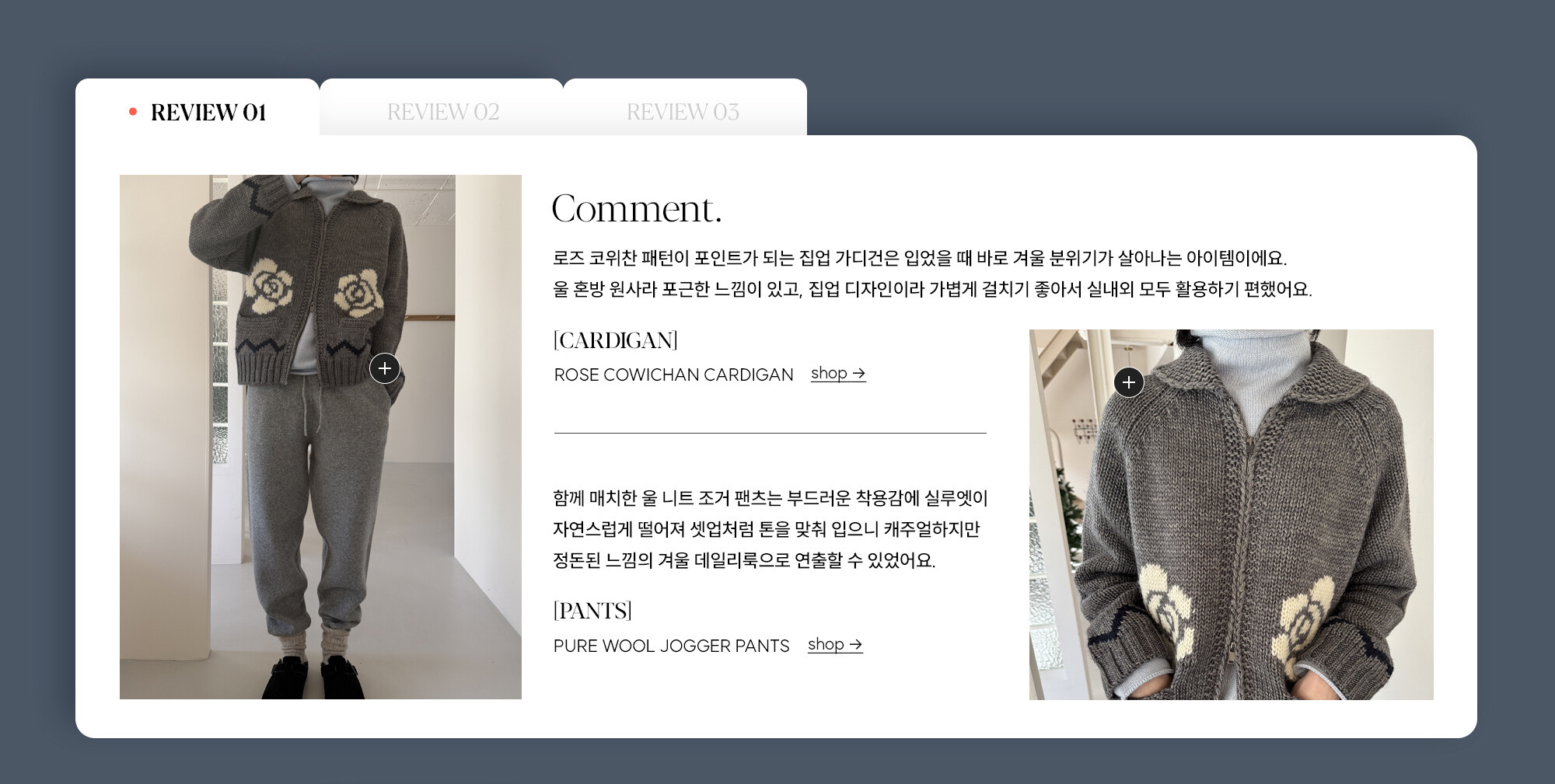Screen dimensions: 1555x784
Task: Click the Comment. heading
Action: click(x=637, y=208)
